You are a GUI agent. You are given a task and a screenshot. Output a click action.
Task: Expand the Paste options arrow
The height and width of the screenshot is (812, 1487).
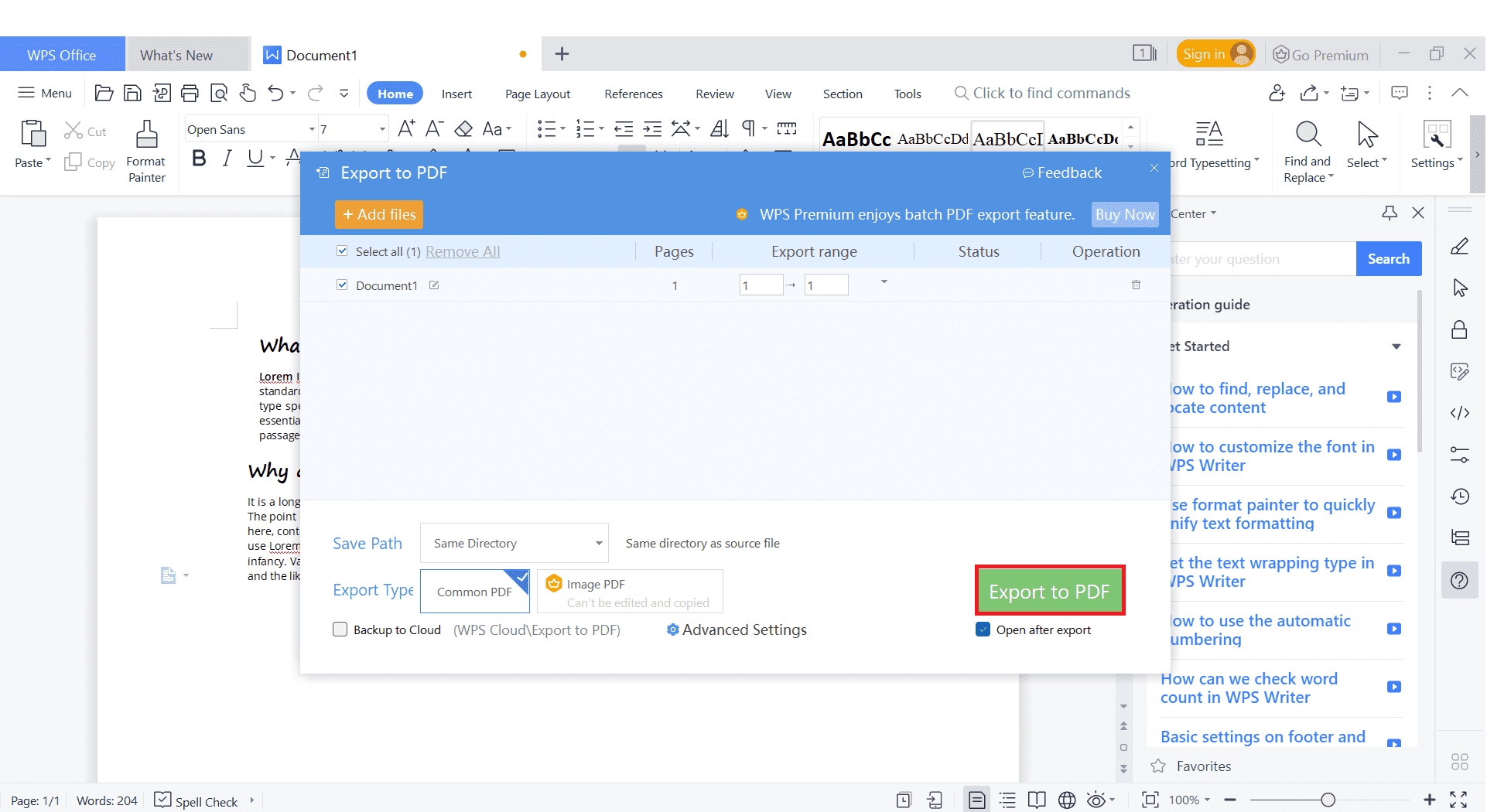[x=48, y=160]
